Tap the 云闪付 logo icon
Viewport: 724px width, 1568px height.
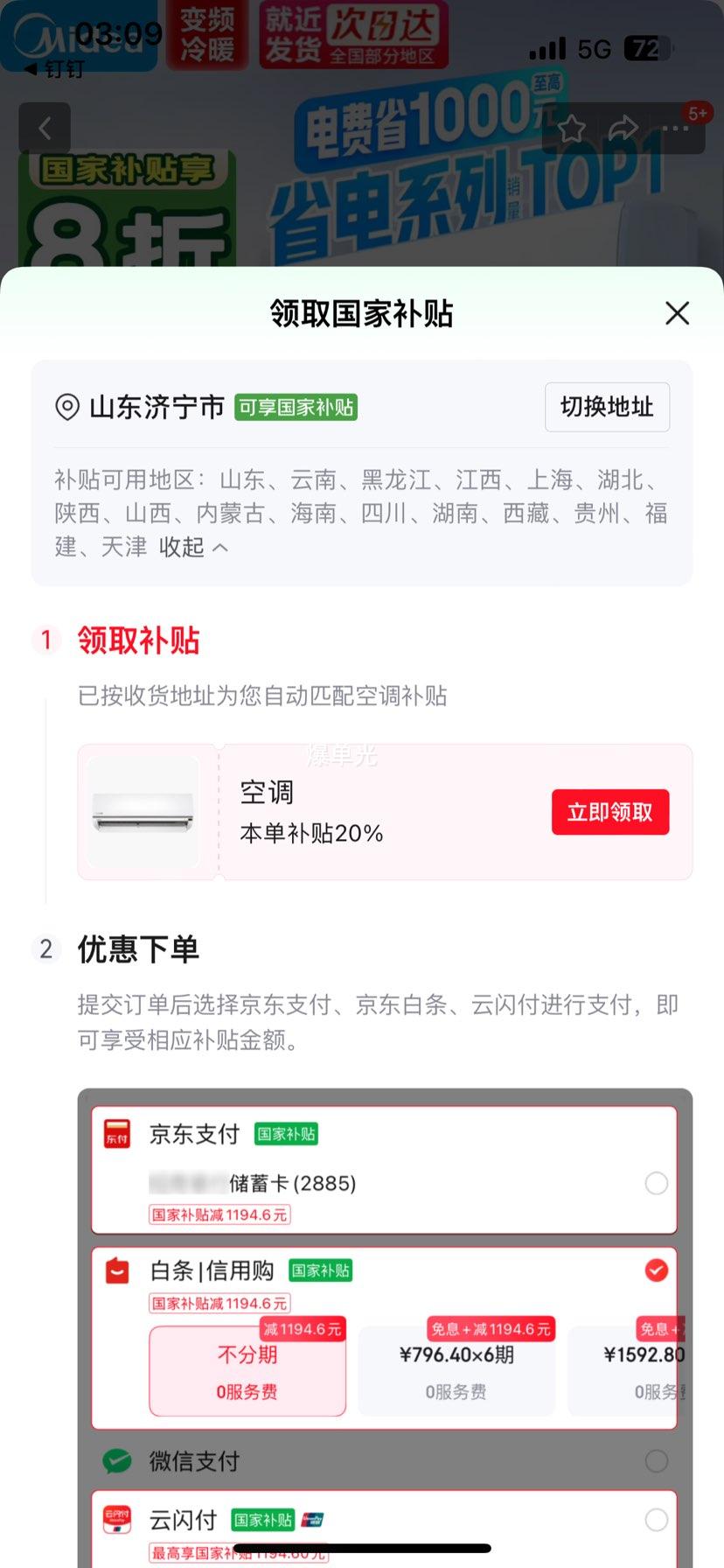point(117,1520)
